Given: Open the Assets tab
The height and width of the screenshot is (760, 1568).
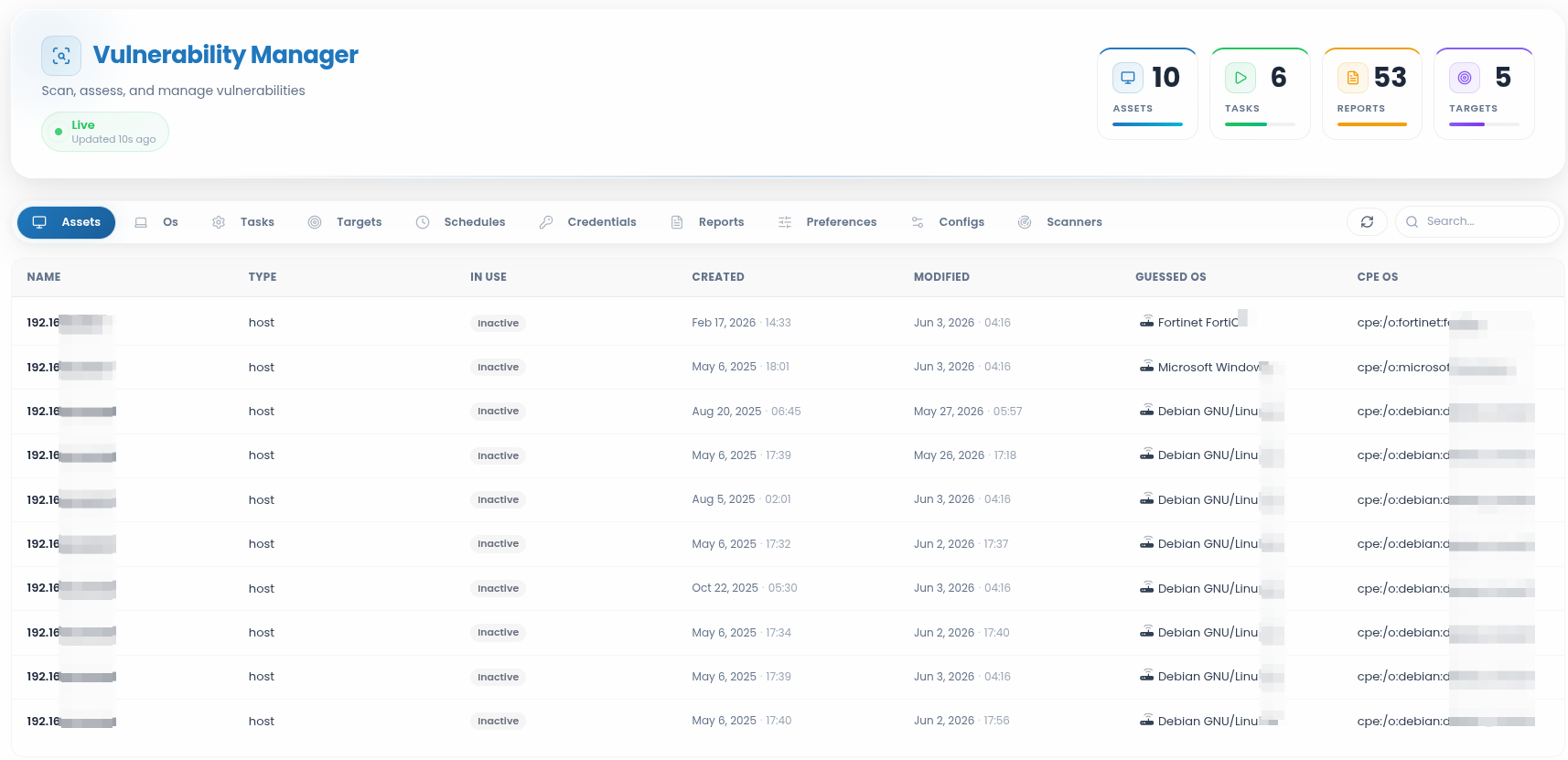Looking at the screenshot, I should (66, 222).
